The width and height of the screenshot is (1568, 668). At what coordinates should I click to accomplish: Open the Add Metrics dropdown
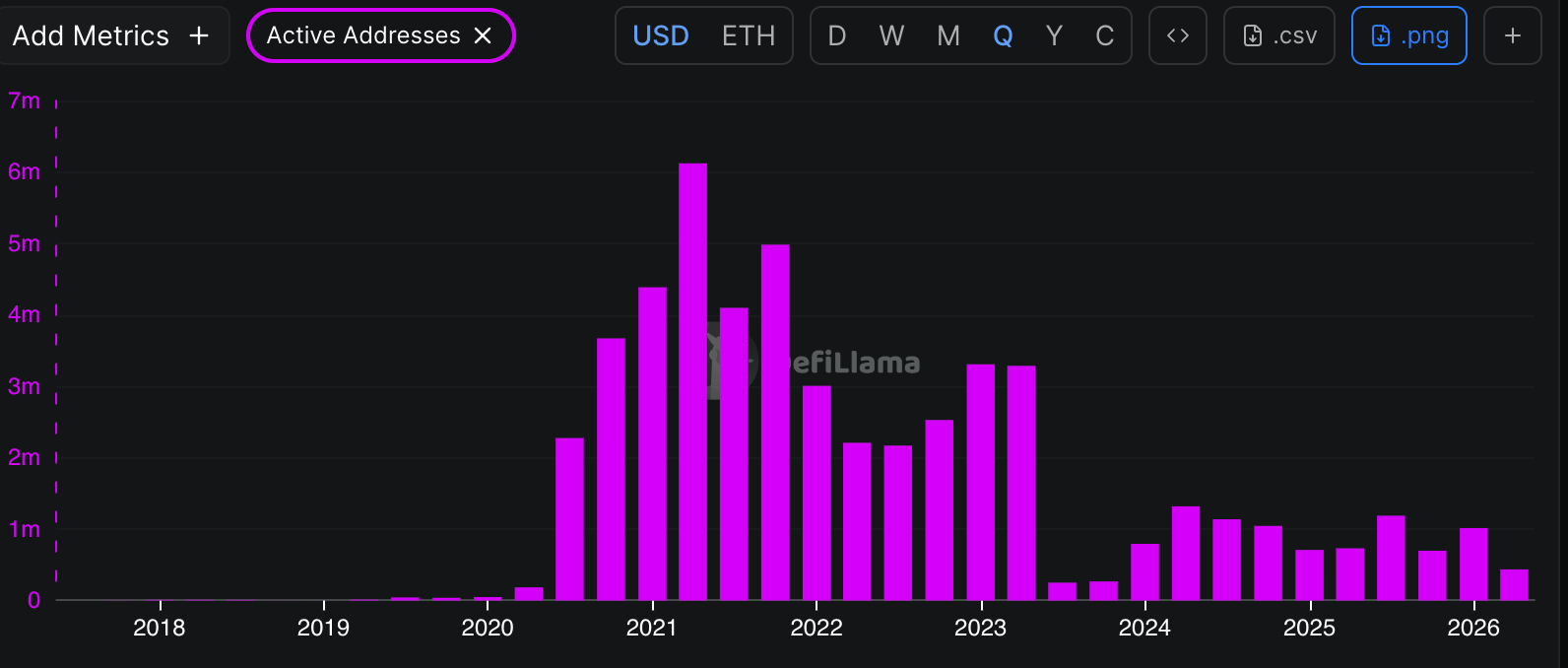tap(111, 35)
